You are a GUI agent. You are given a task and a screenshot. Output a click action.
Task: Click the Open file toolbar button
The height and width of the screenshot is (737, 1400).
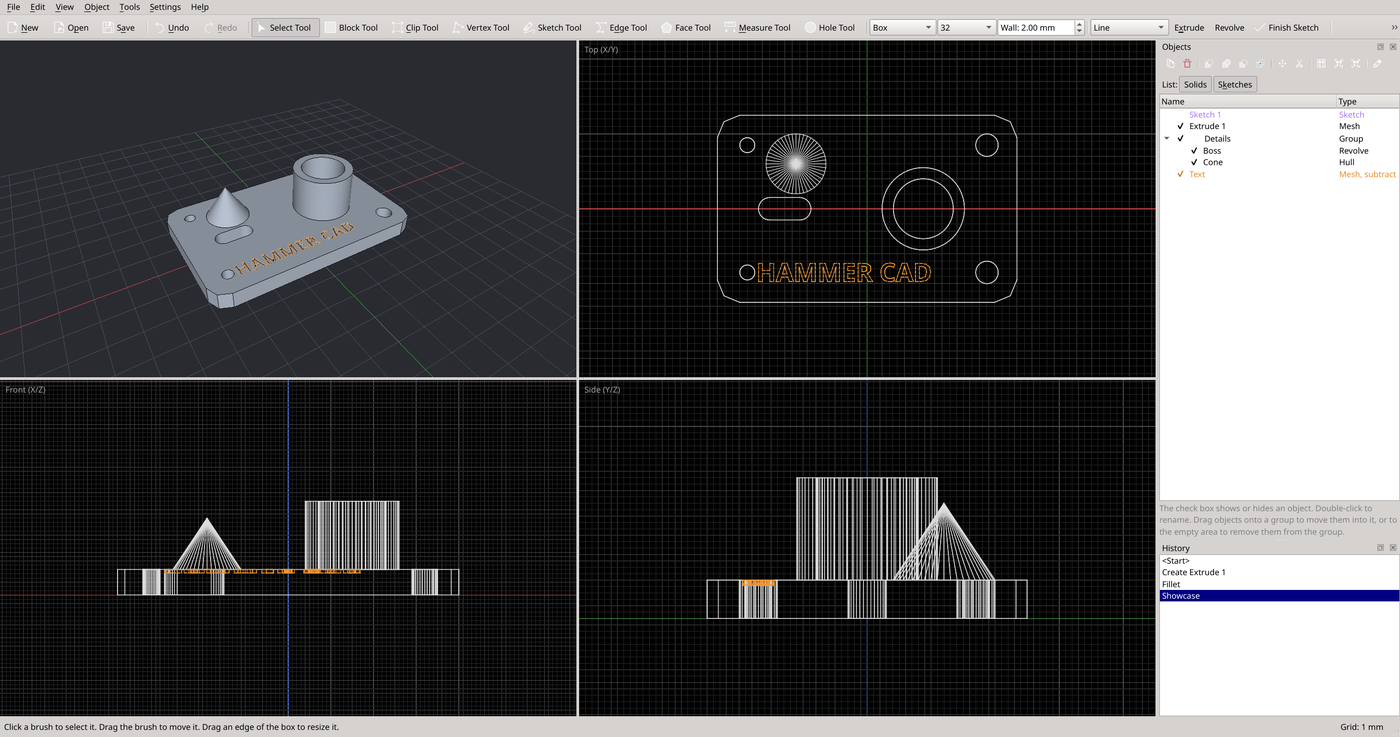pyautogui.click(x=71, y=28)
